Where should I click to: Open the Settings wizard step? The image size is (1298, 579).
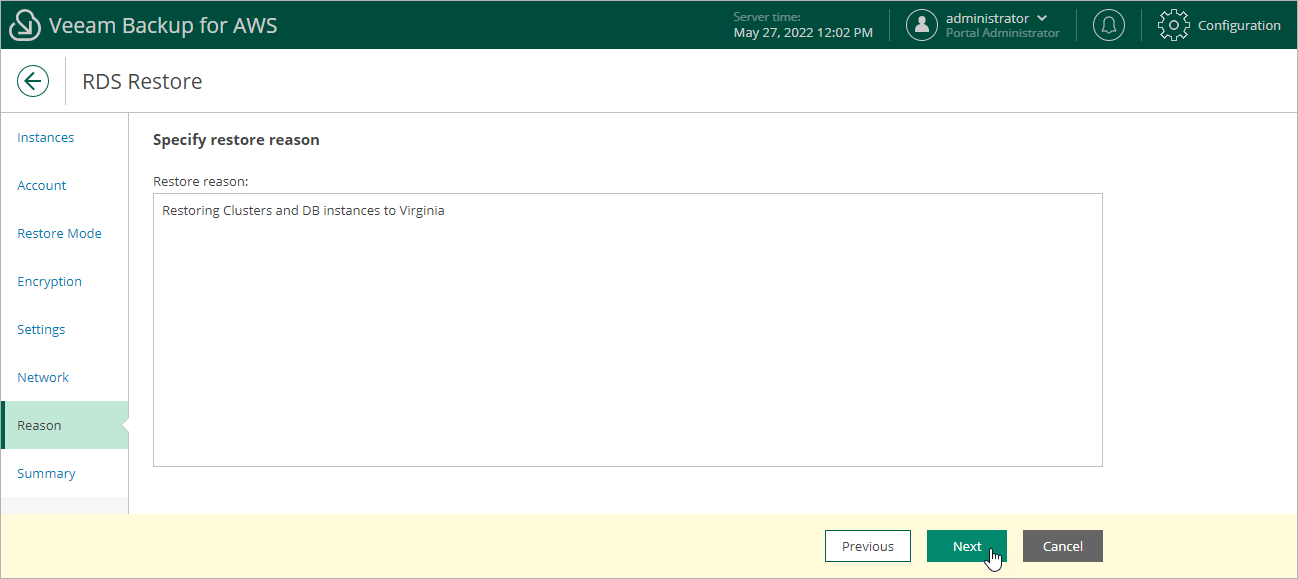pos(41,330)
